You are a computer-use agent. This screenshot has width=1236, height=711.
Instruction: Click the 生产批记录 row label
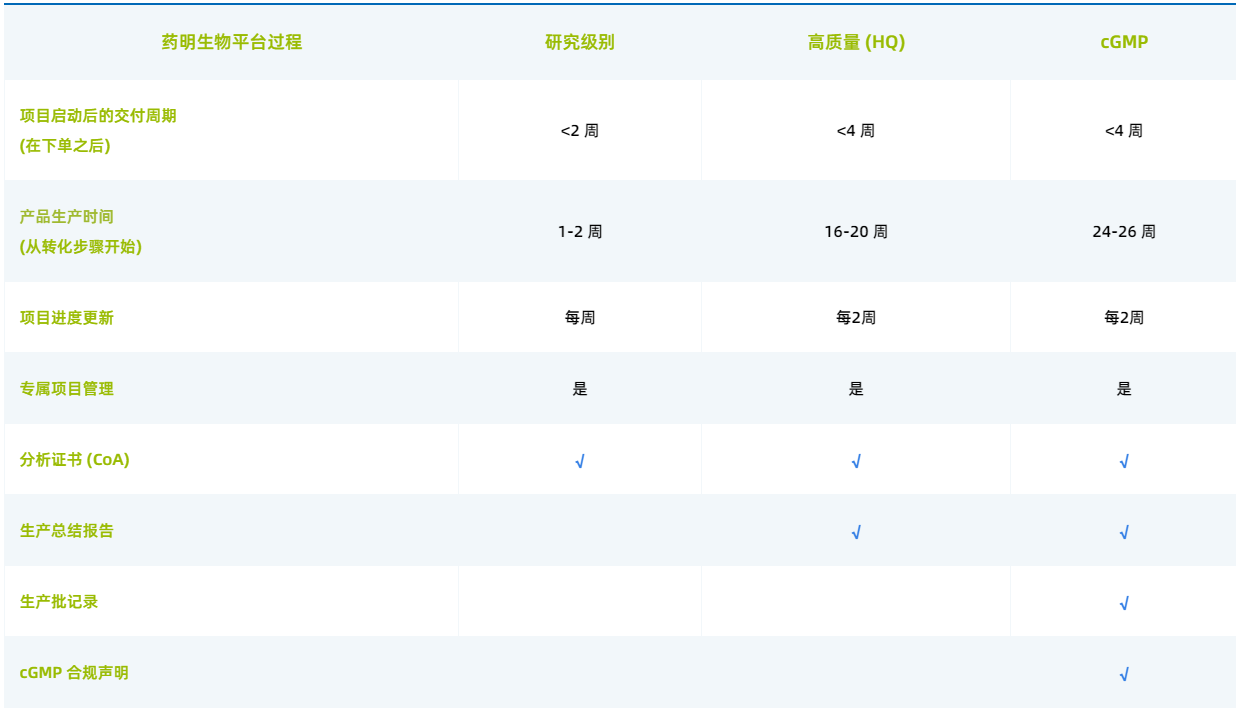[x=59, y=602]
